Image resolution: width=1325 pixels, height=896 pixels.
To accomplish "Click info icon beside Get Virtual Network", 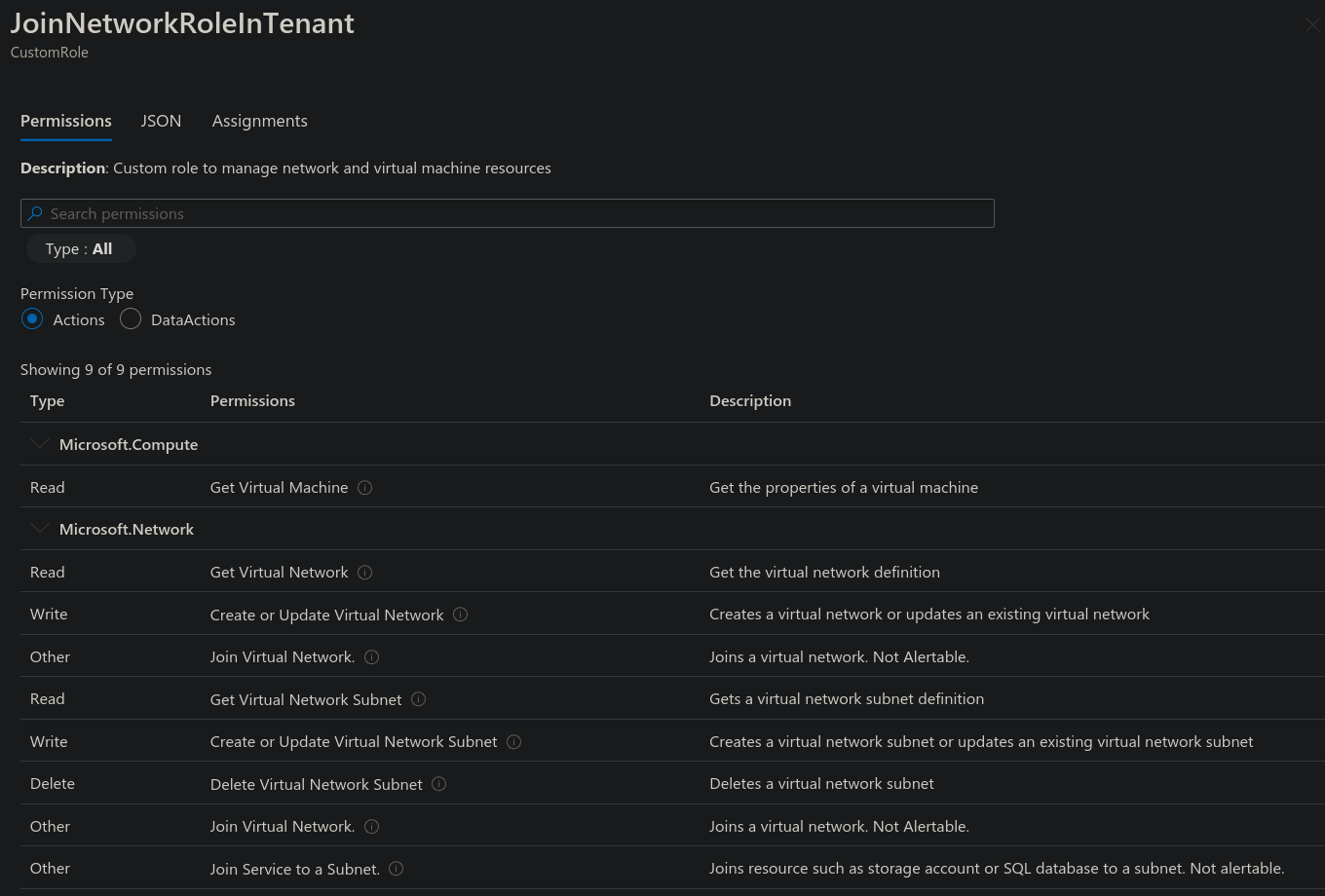I will coord(365,572).
